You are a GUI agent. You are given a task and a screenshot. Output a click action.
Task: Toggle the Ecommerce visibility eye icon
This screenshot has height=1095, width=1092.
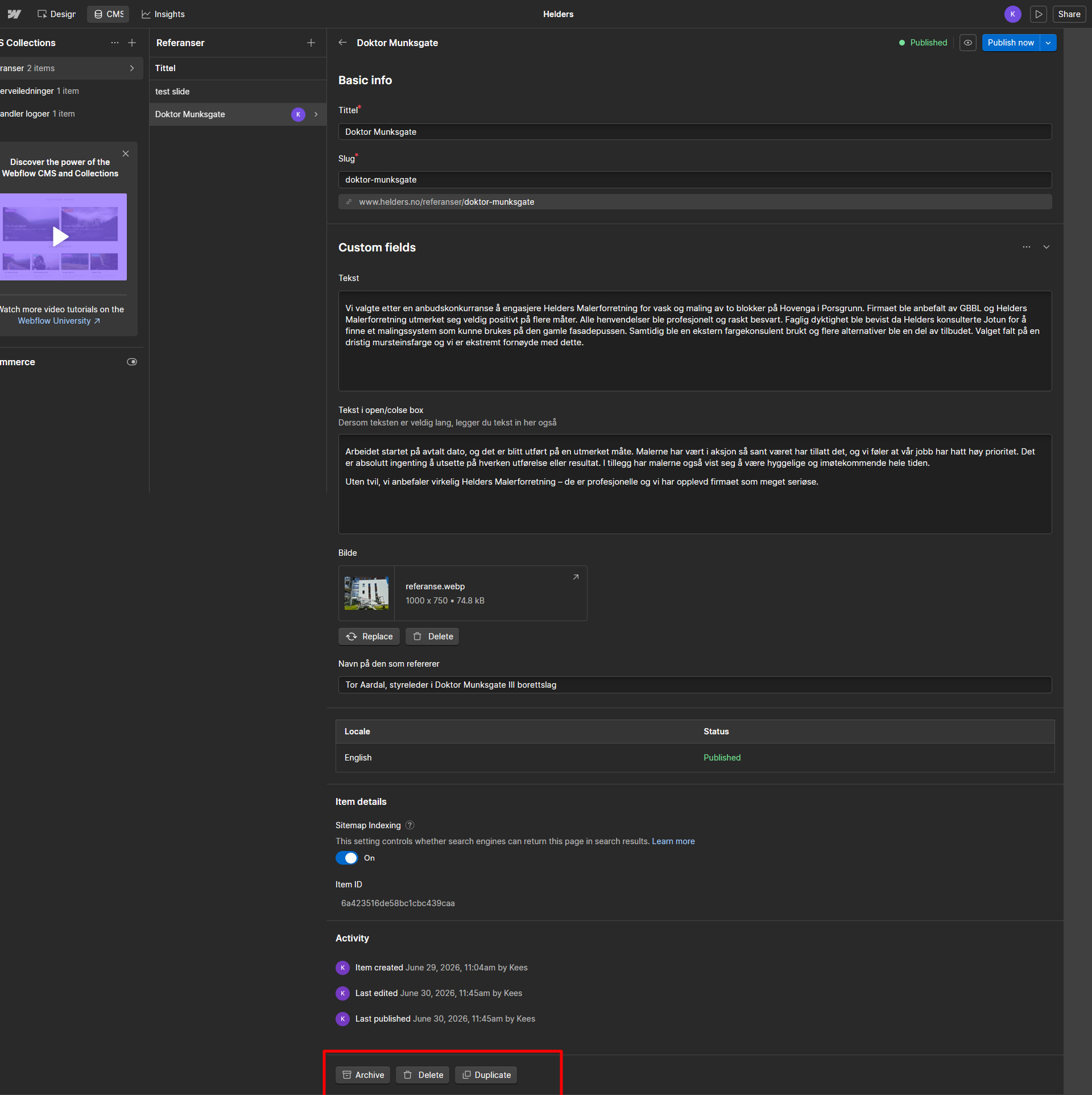click(132, 362)
